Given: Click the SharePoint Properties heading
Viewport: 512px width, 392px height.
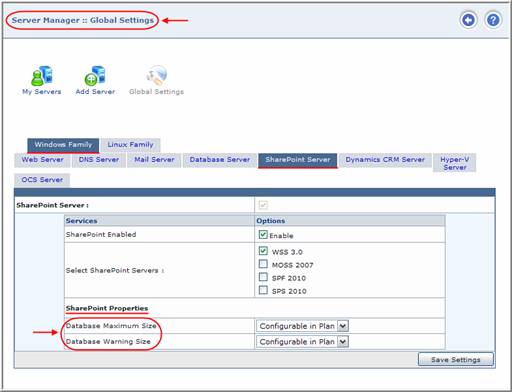Looking at the screenshot, I should coord(107,308).
